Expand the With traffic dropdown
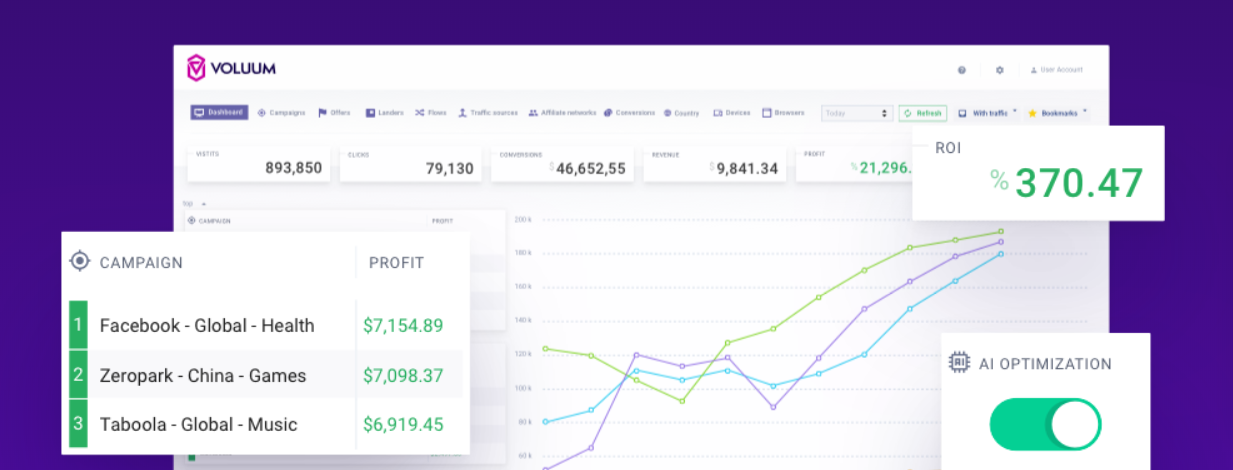 [x=987, y=113]
